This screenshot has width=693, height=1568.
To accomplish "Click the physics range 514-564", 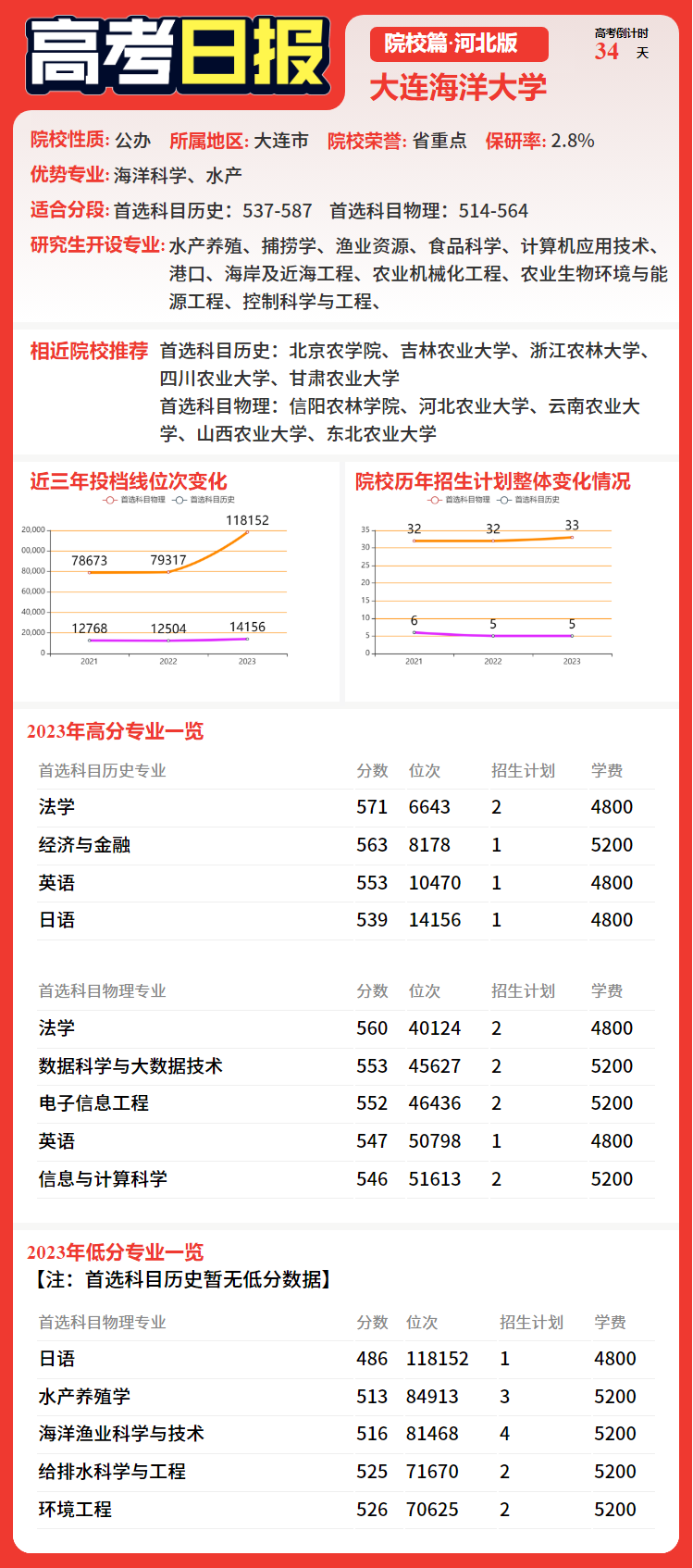I will [x=493, y=211].
